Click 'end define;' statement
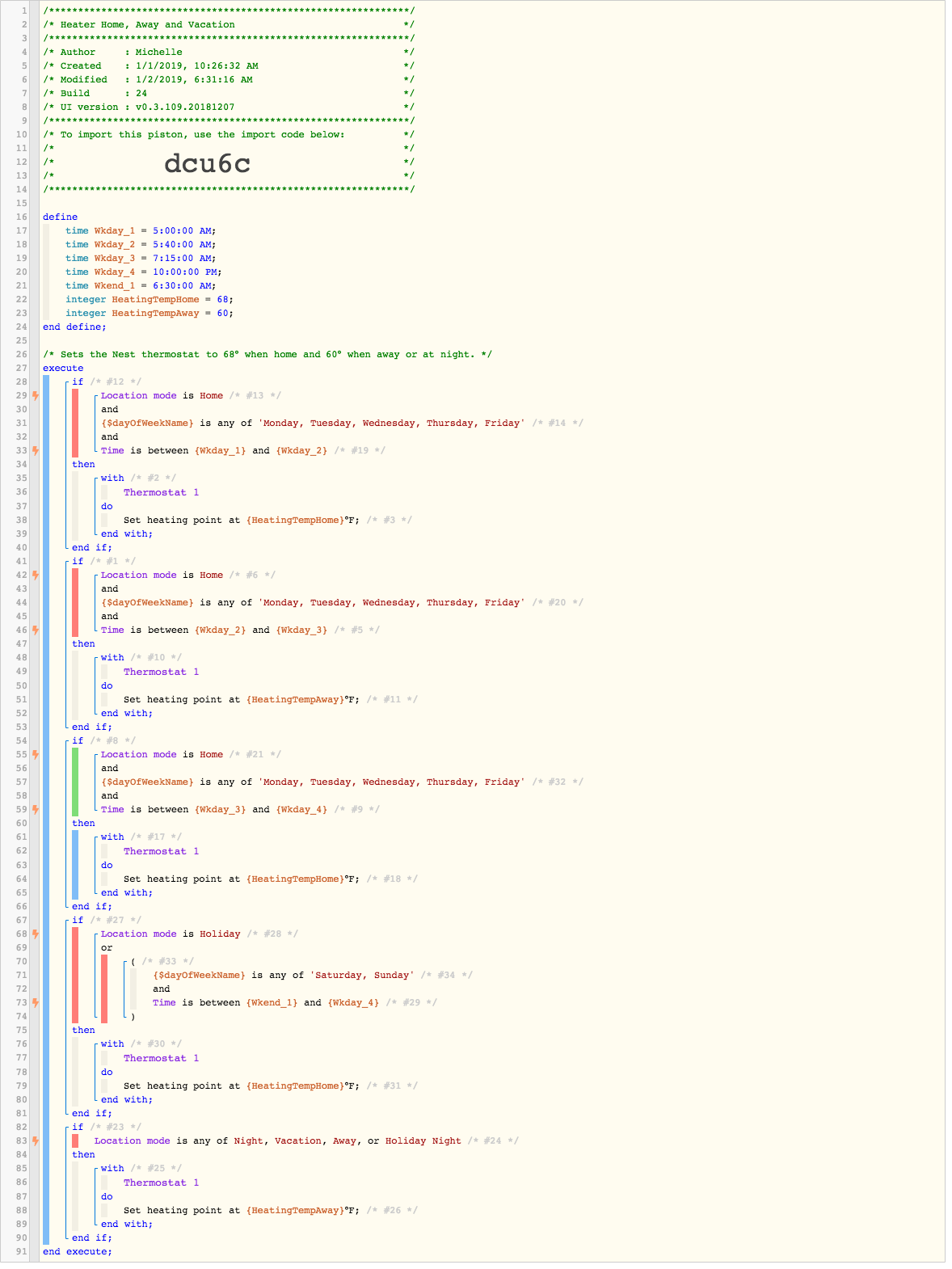The image size is (952, 1269). click(x=74, y=327)
